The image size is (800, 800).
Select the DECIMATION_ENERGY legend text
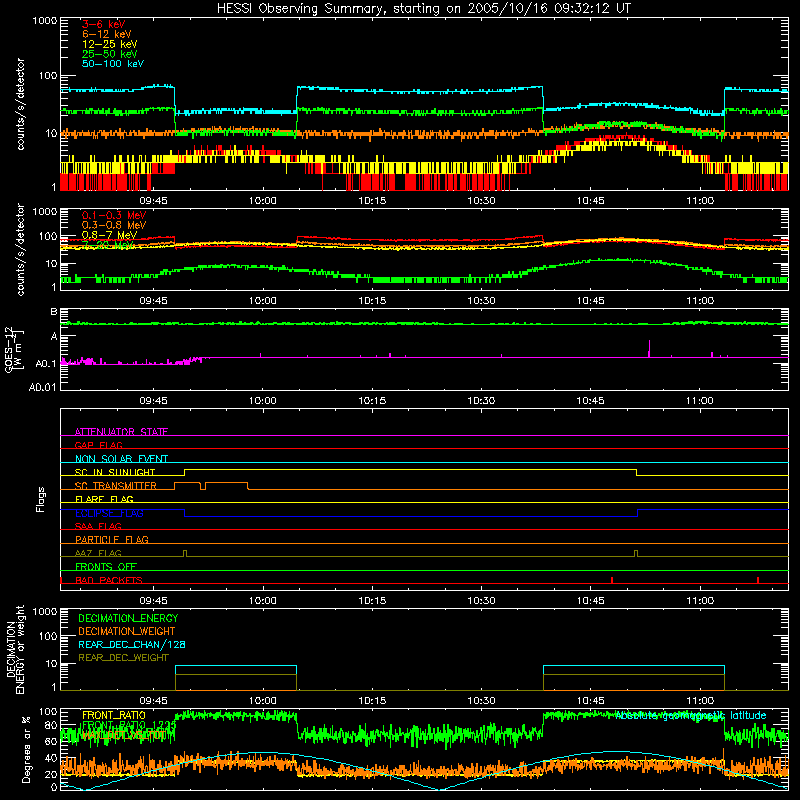click(128, 618)
